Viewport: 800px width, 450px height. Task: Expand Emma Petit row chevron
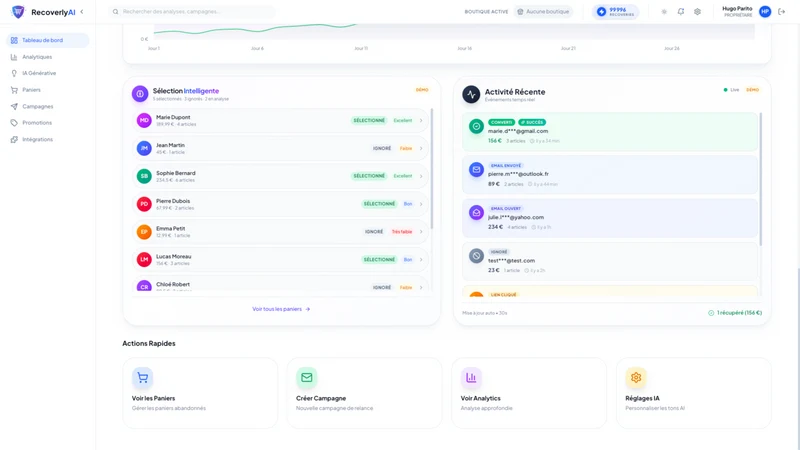tap(421, 232)
